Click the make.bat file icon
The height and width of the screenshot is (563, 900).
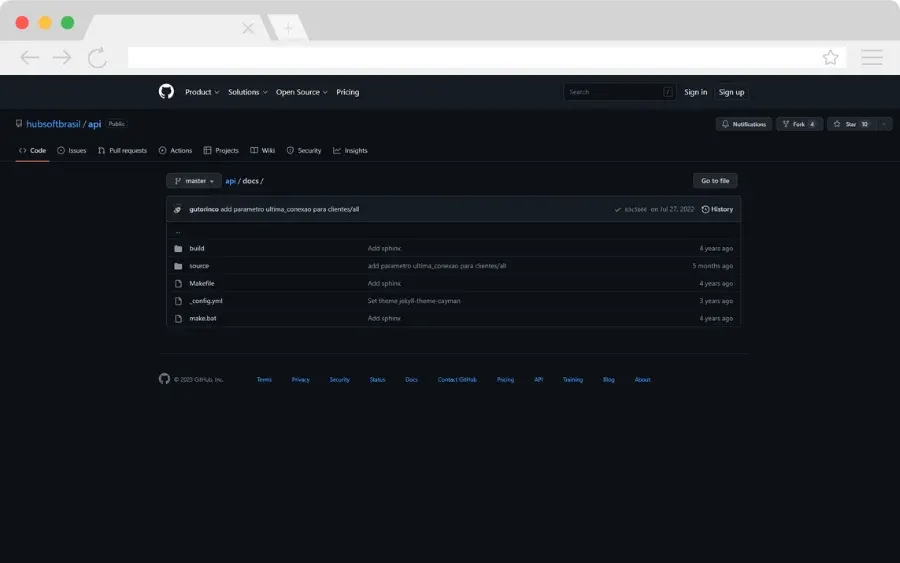(178, 319)
